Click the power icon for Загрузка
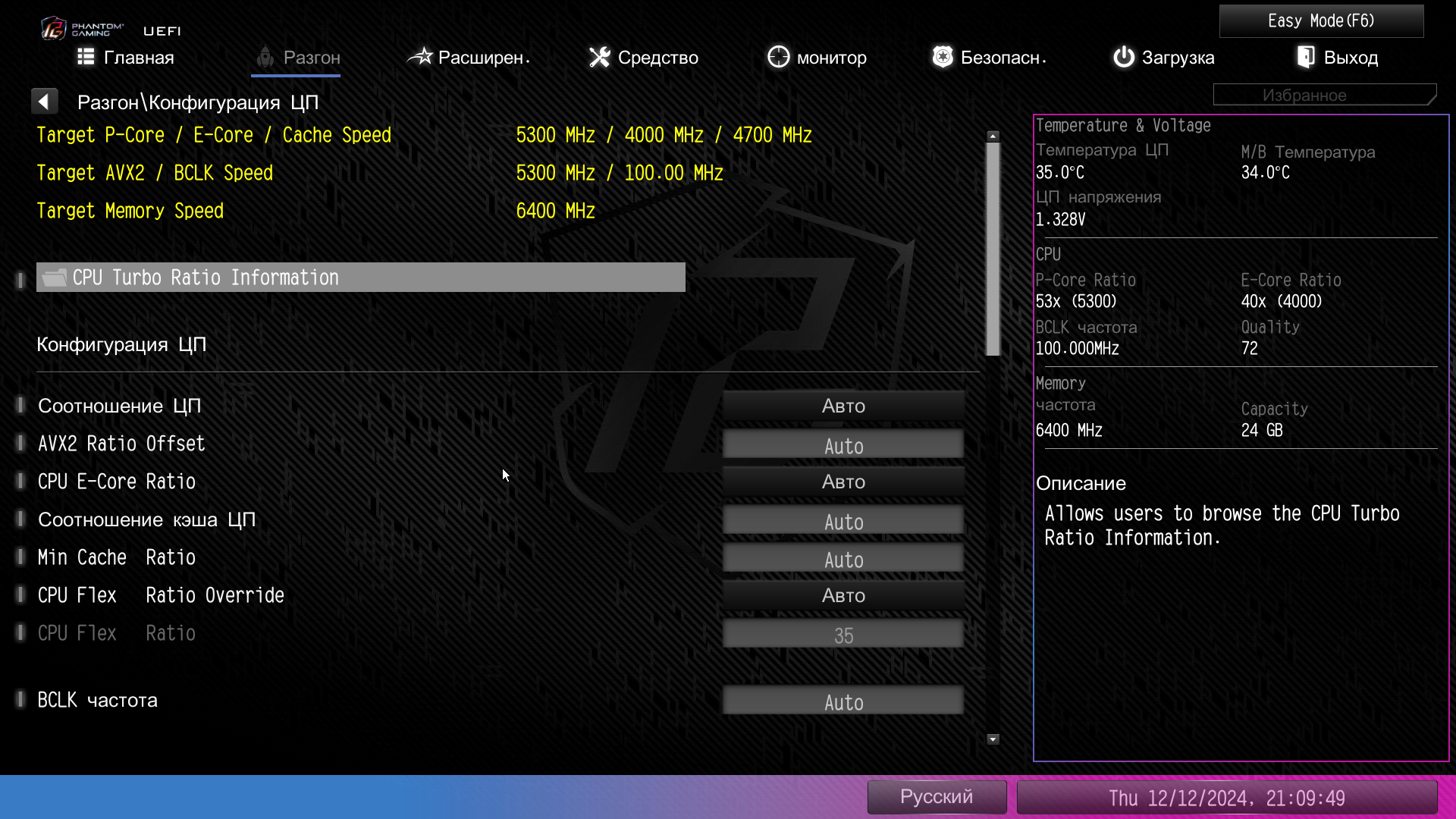This screenshot has width=1456, height=819. (x=1123, y=57)
